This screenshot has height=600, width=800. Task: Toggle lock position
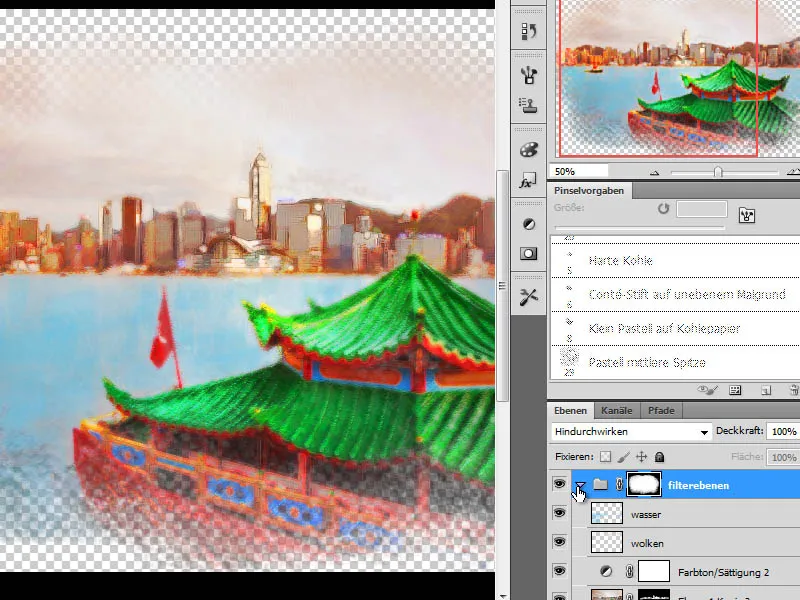[641, 457]
